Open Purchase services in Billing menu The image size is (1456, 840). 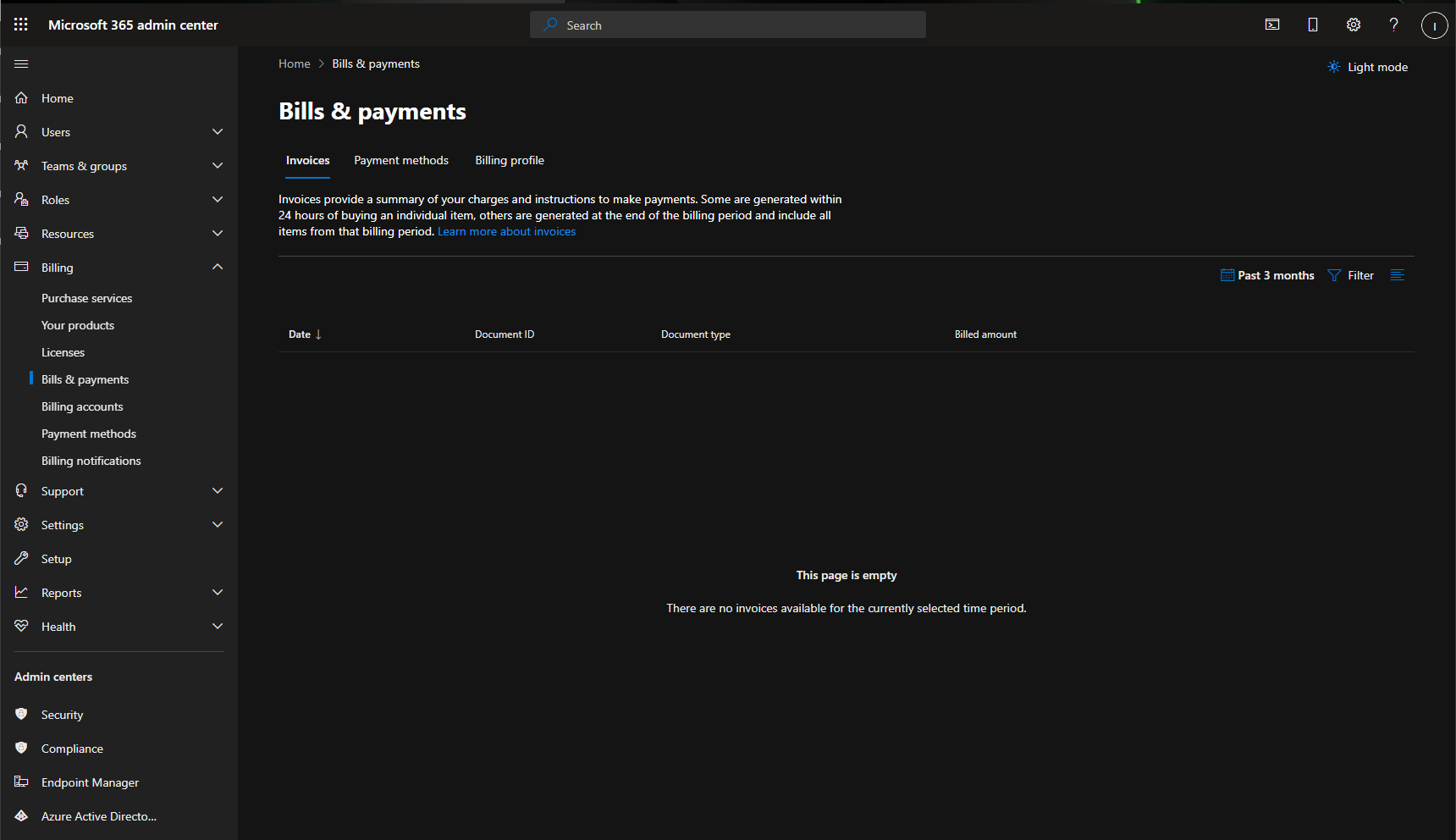[x=87, y=298]
